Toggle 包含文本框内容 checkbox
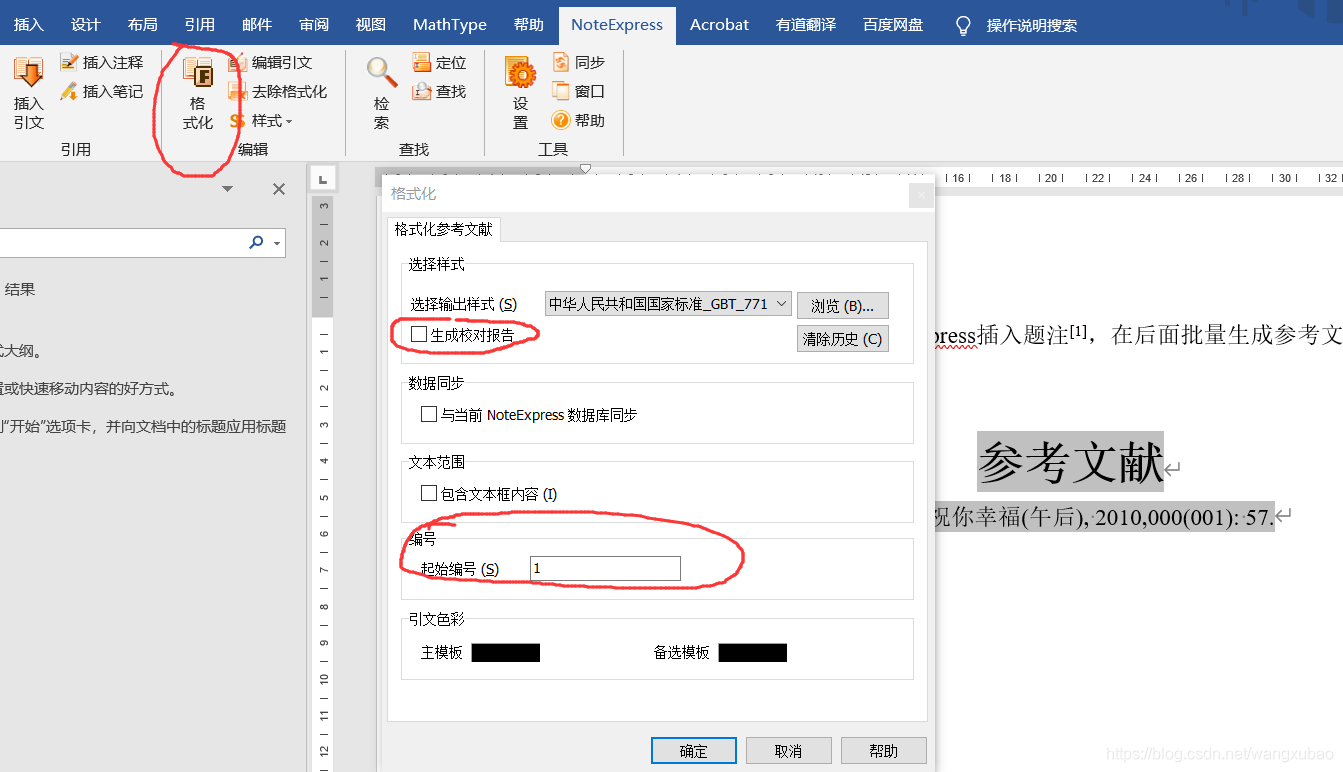Image resolution: width=1343 pixels, height=772 pixels. [x=429, y=493]
